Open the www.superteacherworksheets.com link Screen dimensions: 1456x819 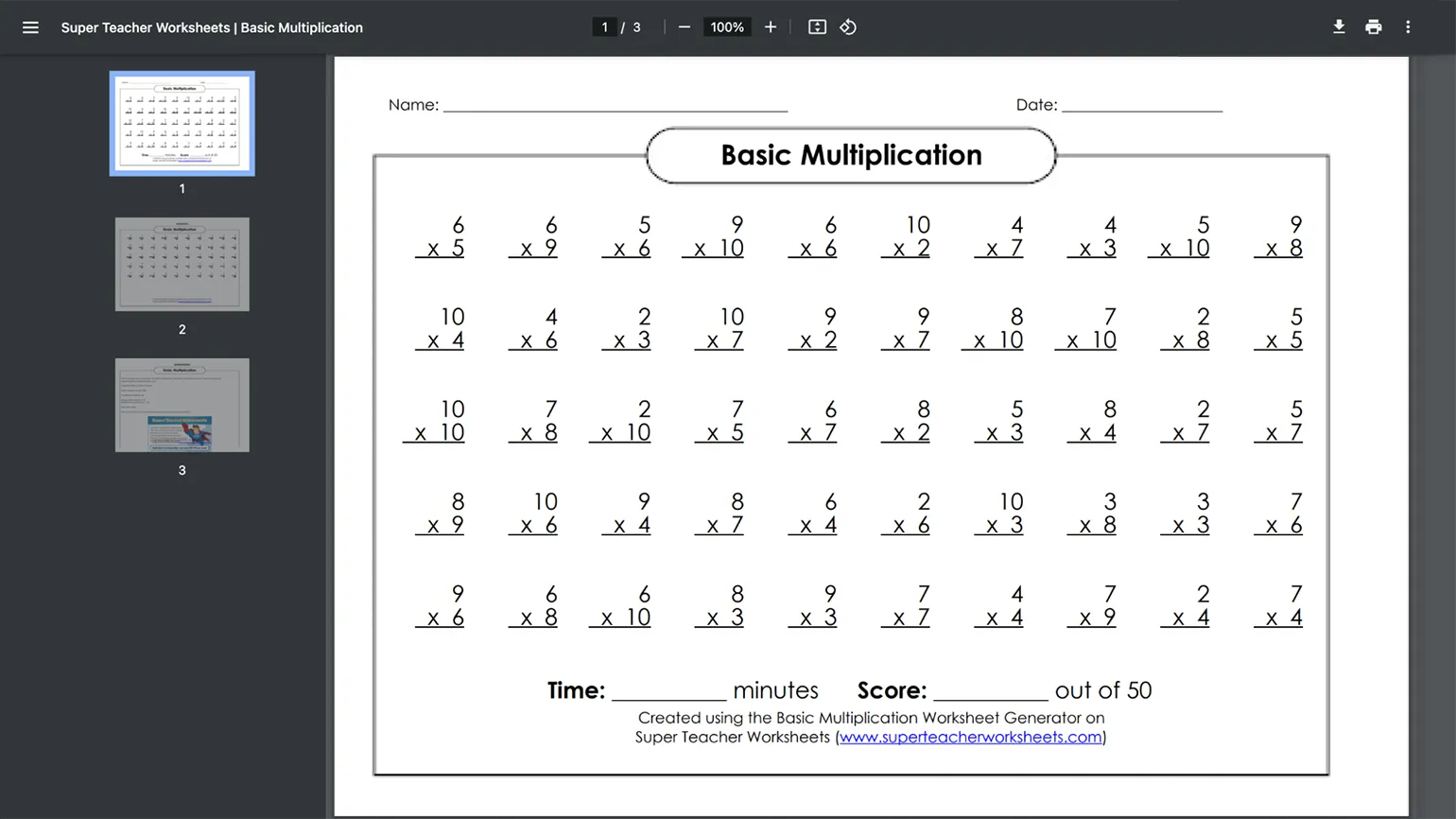click(970, 737)
